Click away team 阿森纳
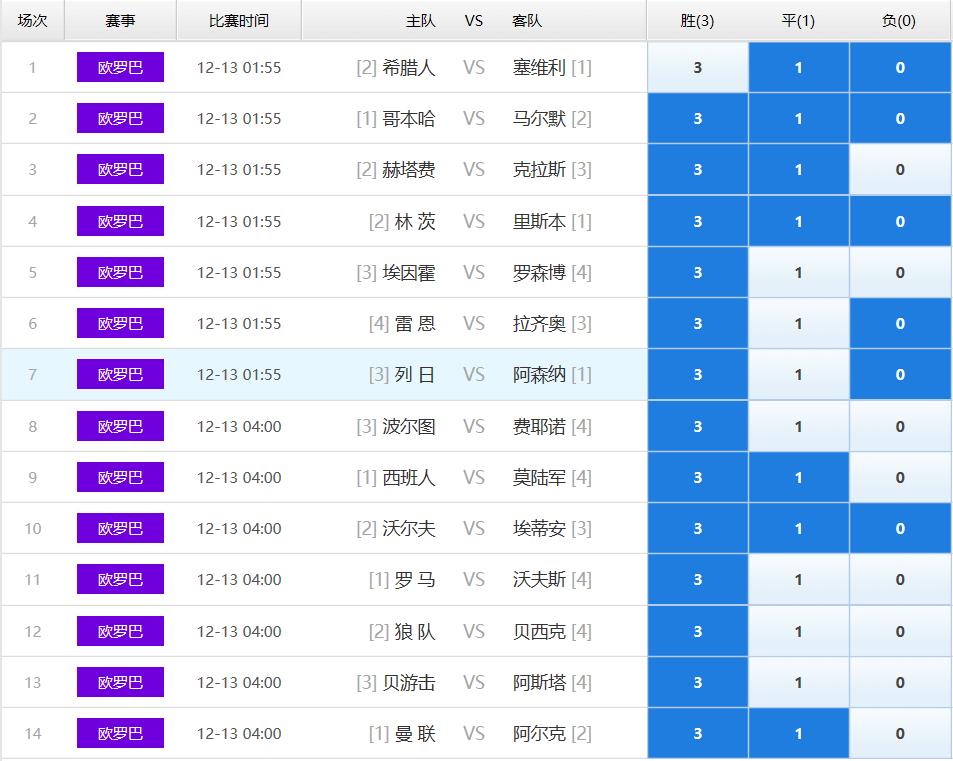This screenshot has width=953, height=761. click(x=539, y=374)
